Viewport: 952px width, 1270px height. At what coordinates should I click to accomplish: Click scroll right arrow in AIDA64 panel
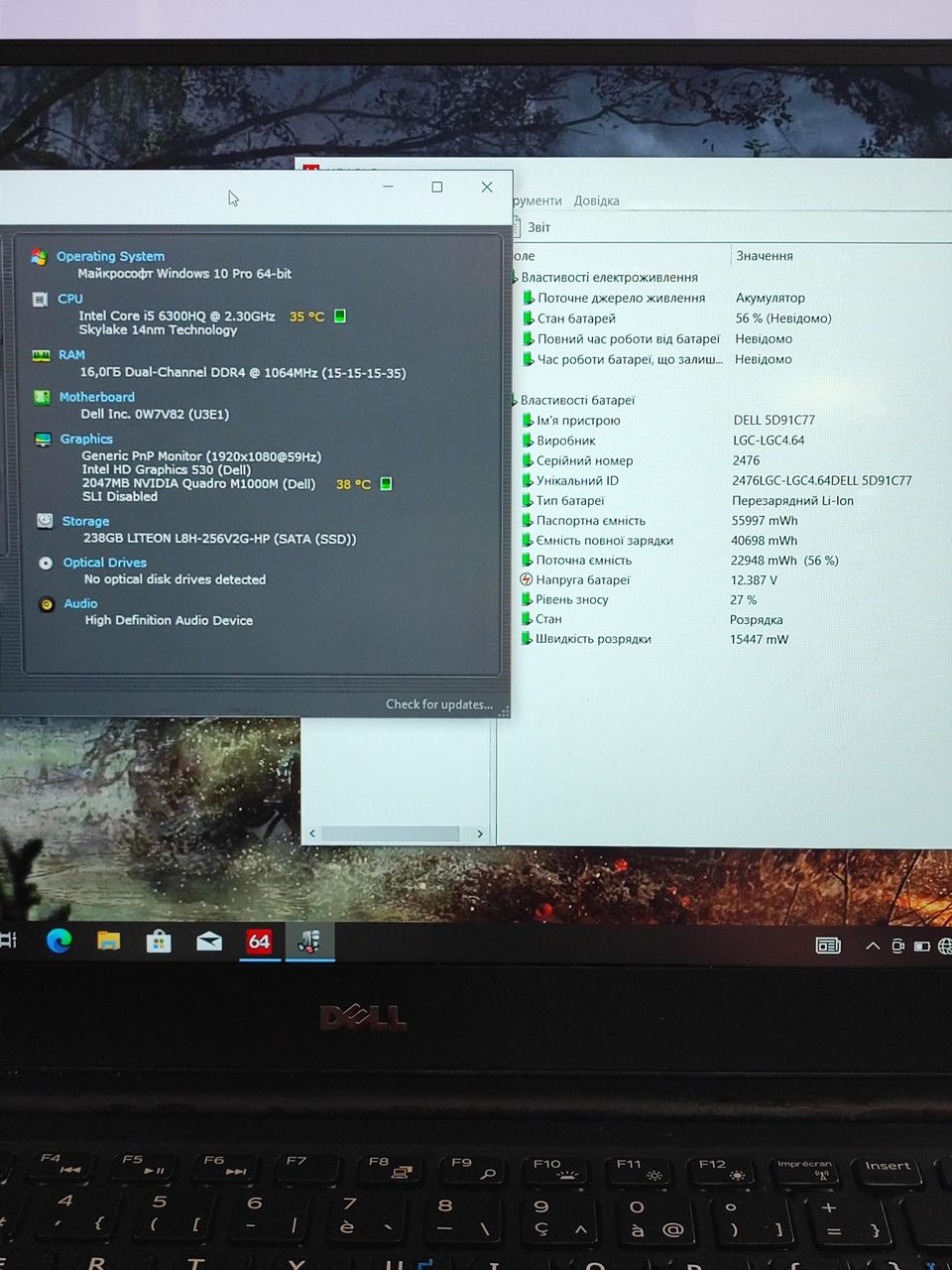480,833
